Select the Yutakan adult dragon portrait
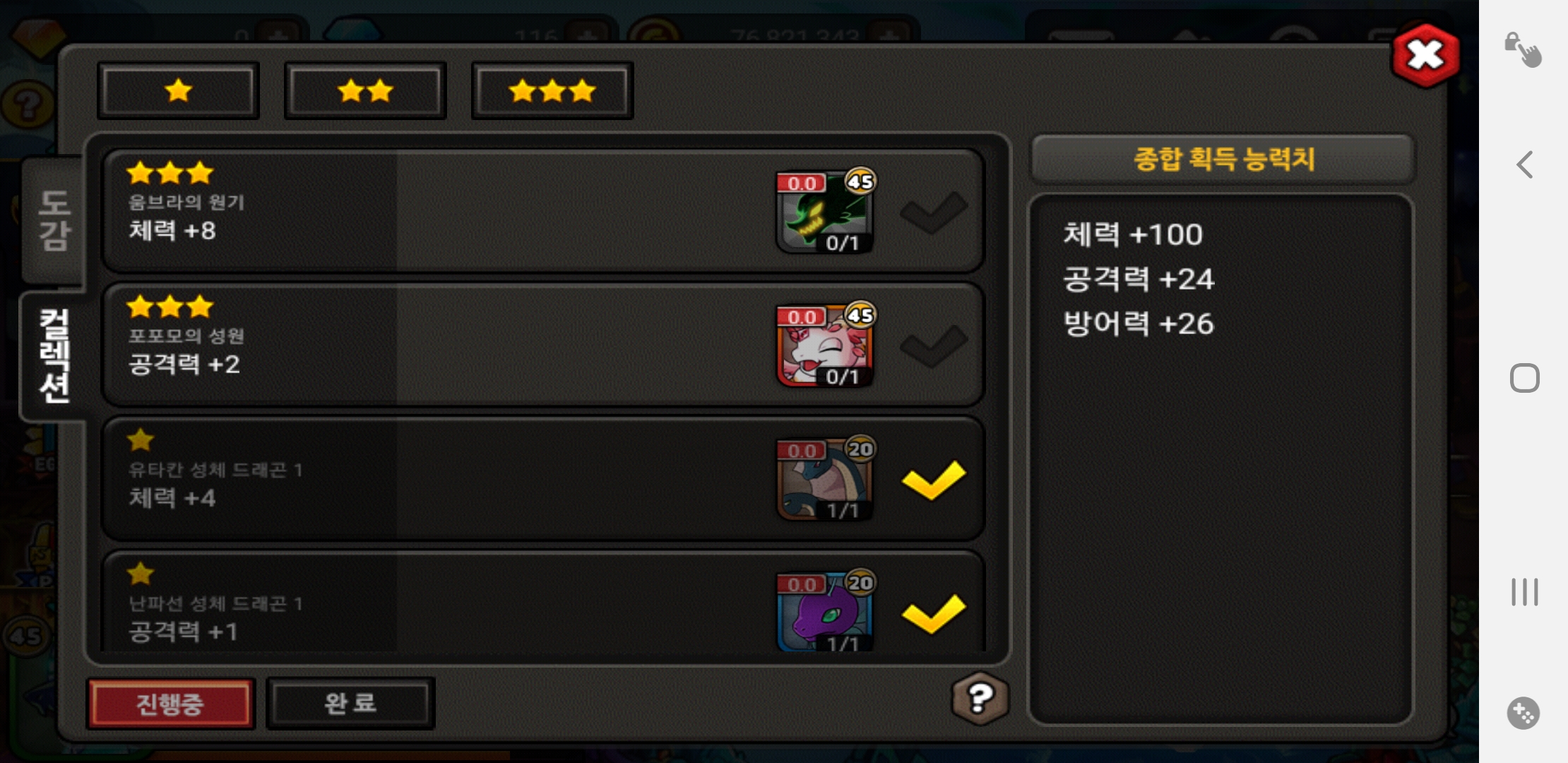 point(825,480)
